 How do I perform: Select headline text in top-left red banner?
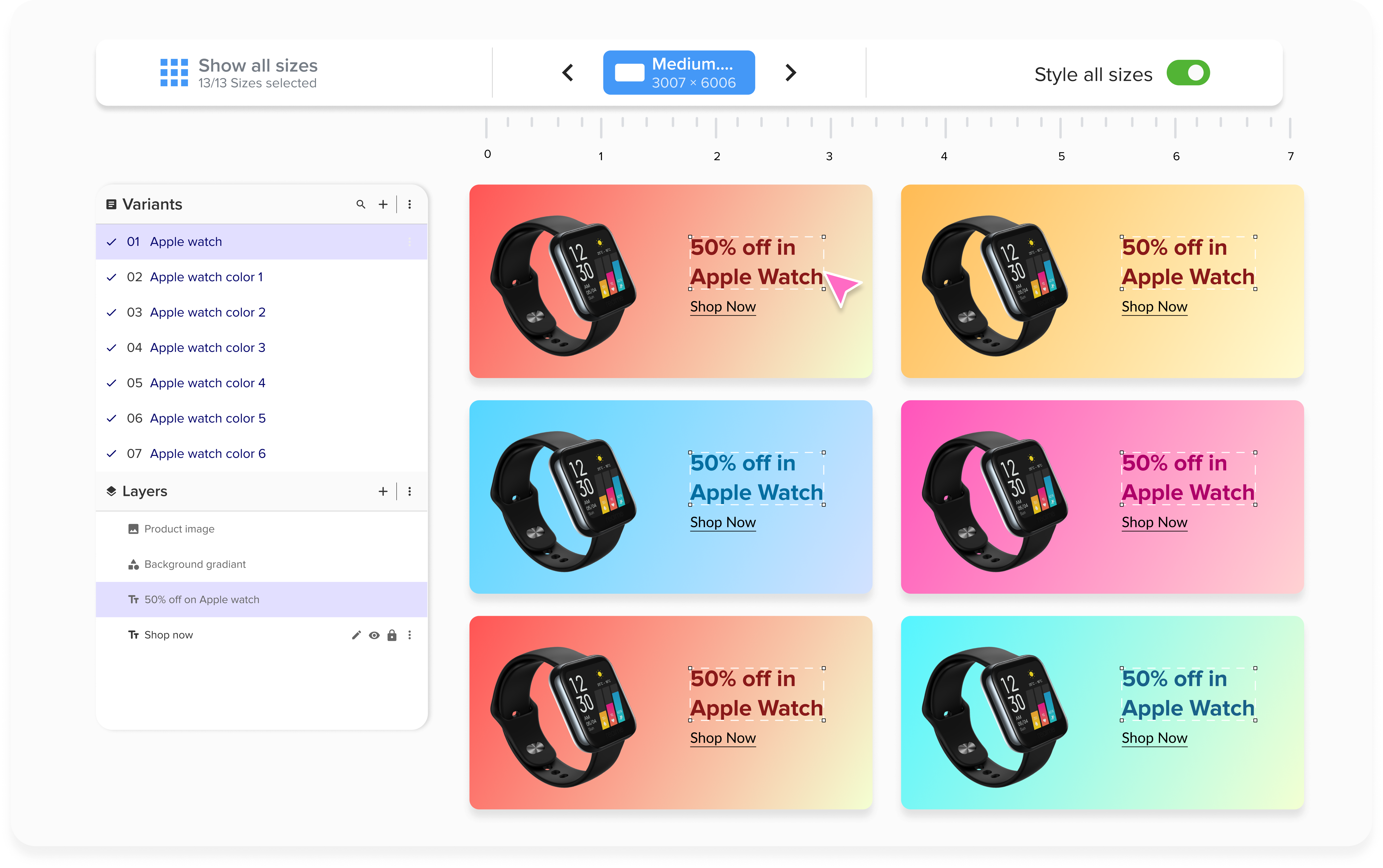(x=756, y=262)
